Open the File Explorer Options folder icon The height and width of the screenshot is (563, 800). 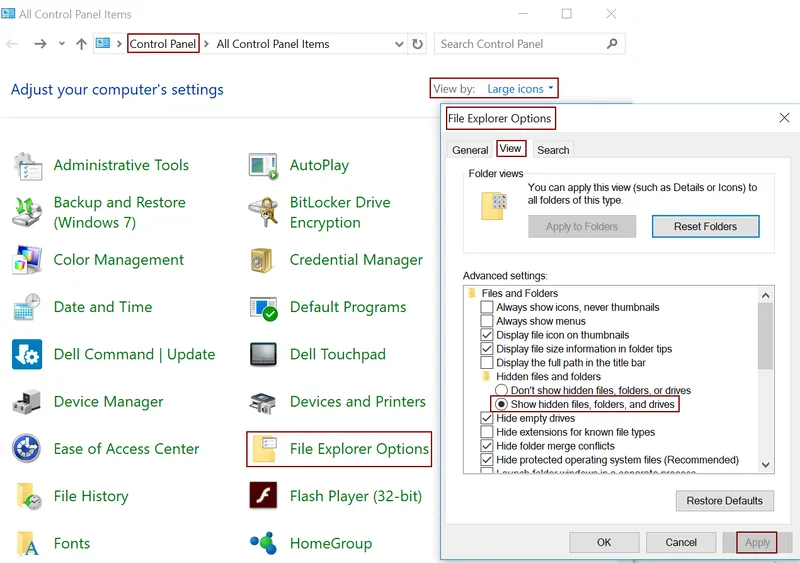(264, 449)
